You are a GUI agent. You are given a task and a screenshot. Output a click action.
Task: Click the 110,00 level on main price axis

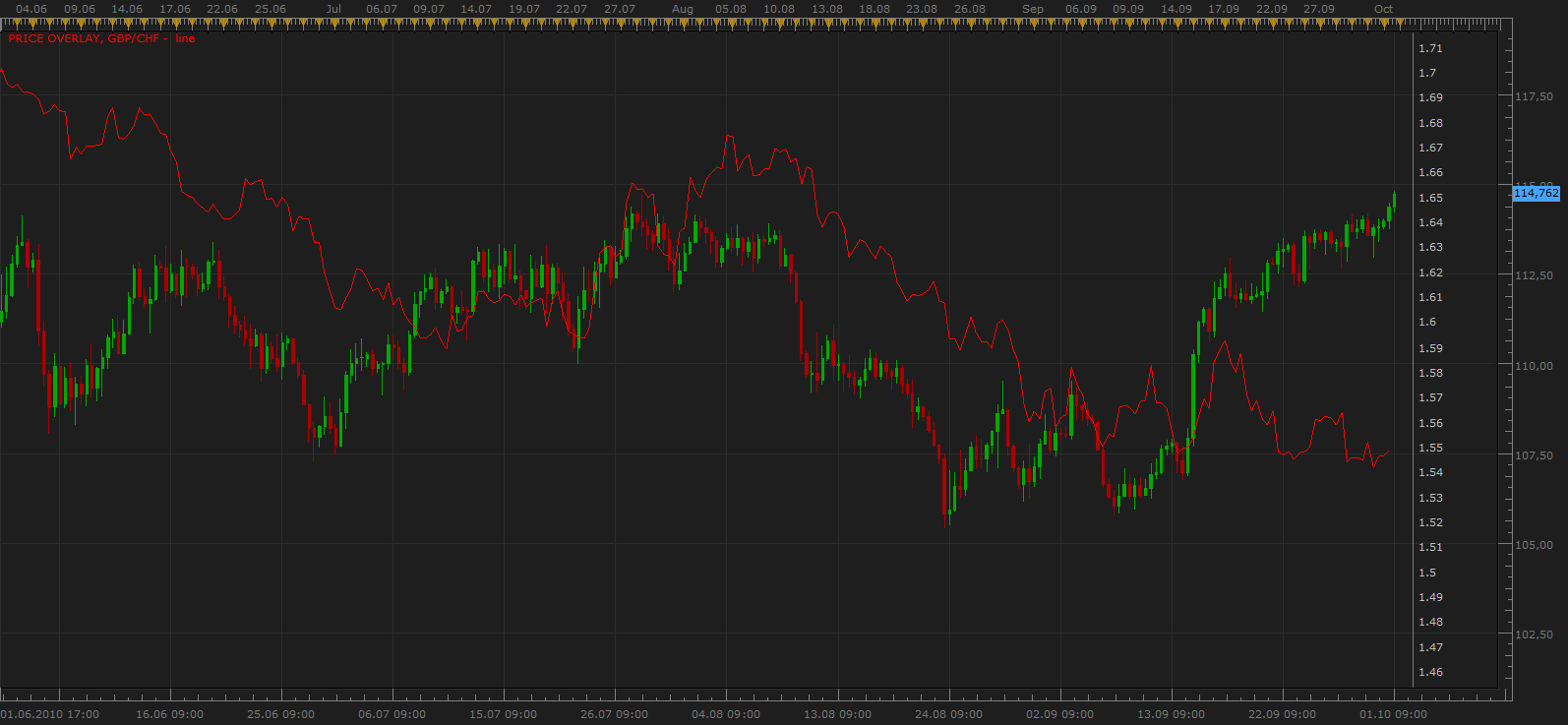coord(1535,365)
